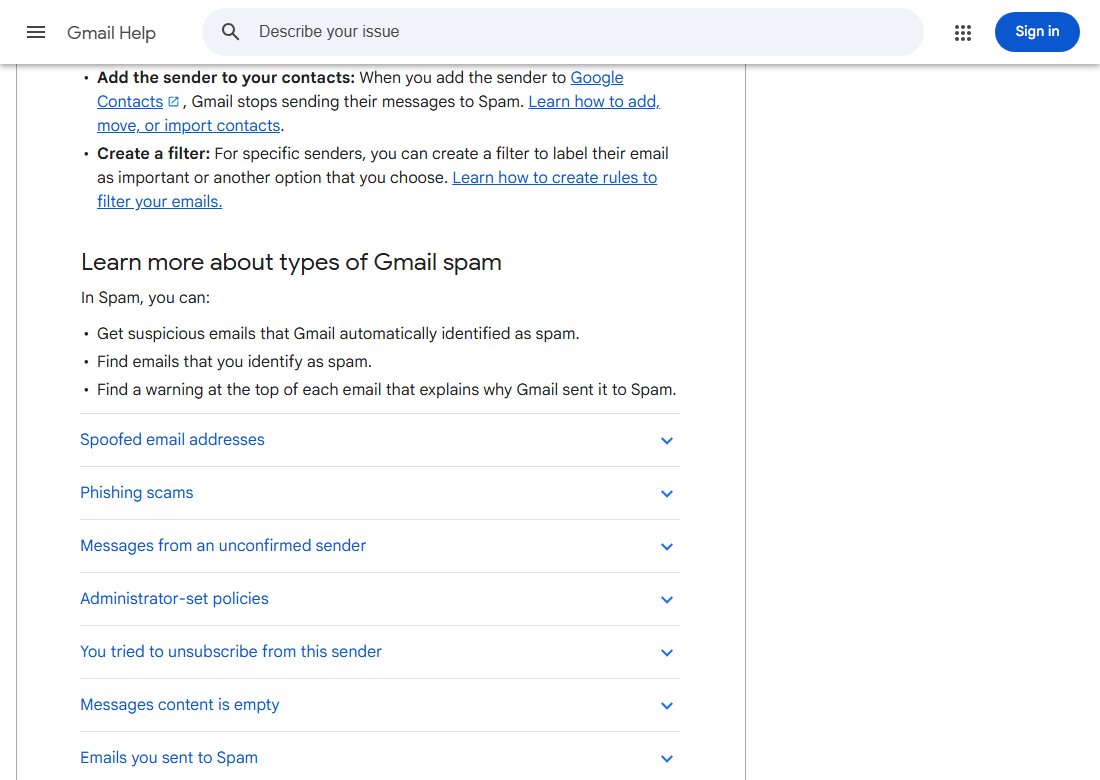Expand Messages from an unconfirmed sender
The image size is (1100, 780).
click(380, 546)
